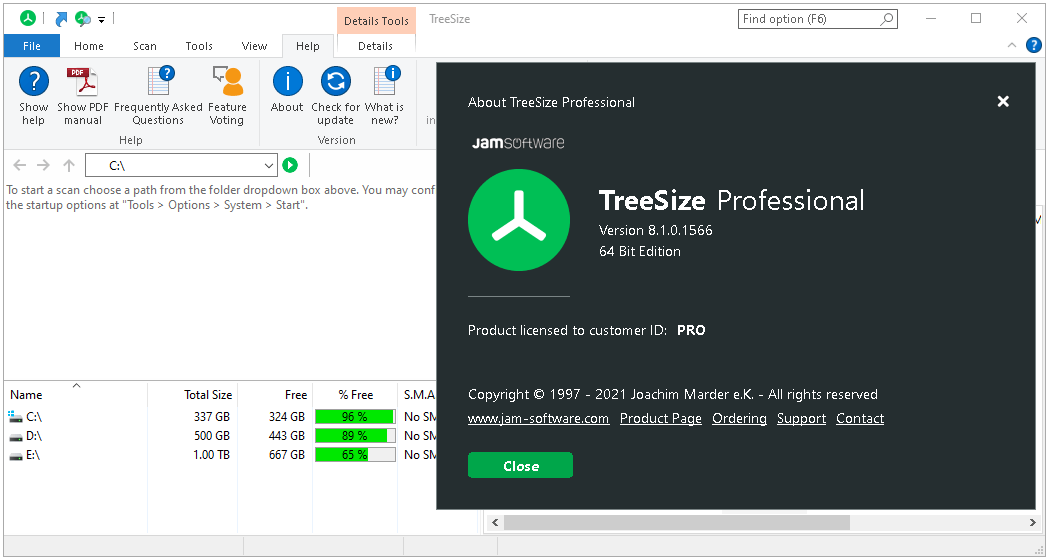Screen dimensions: 1048x559
Task: Click the Details Tools contextual tab header
Action: pyautogui.click(x=376, y=21)
